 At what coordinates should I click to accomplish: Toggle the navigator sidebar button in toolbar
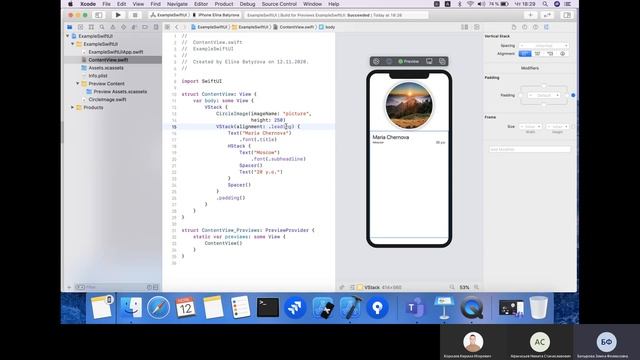pyautogui.click(x=98, y=15)
